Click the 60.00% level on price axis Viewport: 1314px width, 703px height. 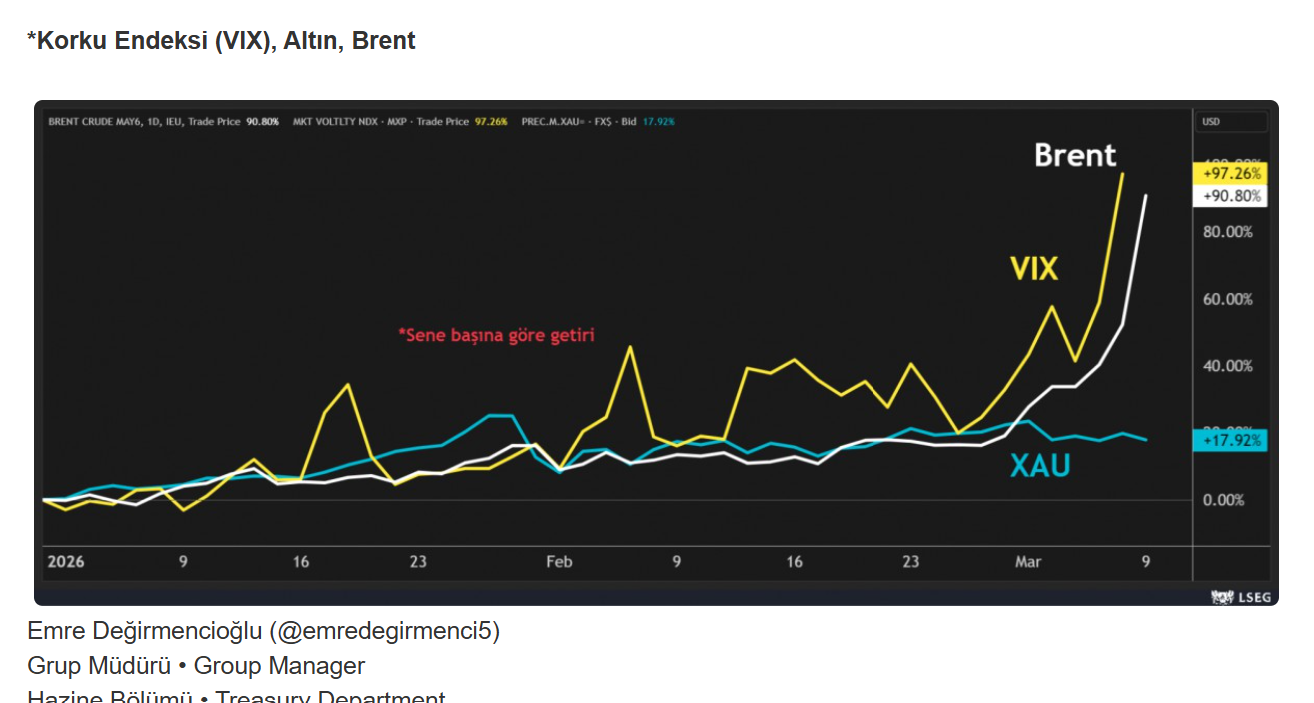coord(1228,299)
